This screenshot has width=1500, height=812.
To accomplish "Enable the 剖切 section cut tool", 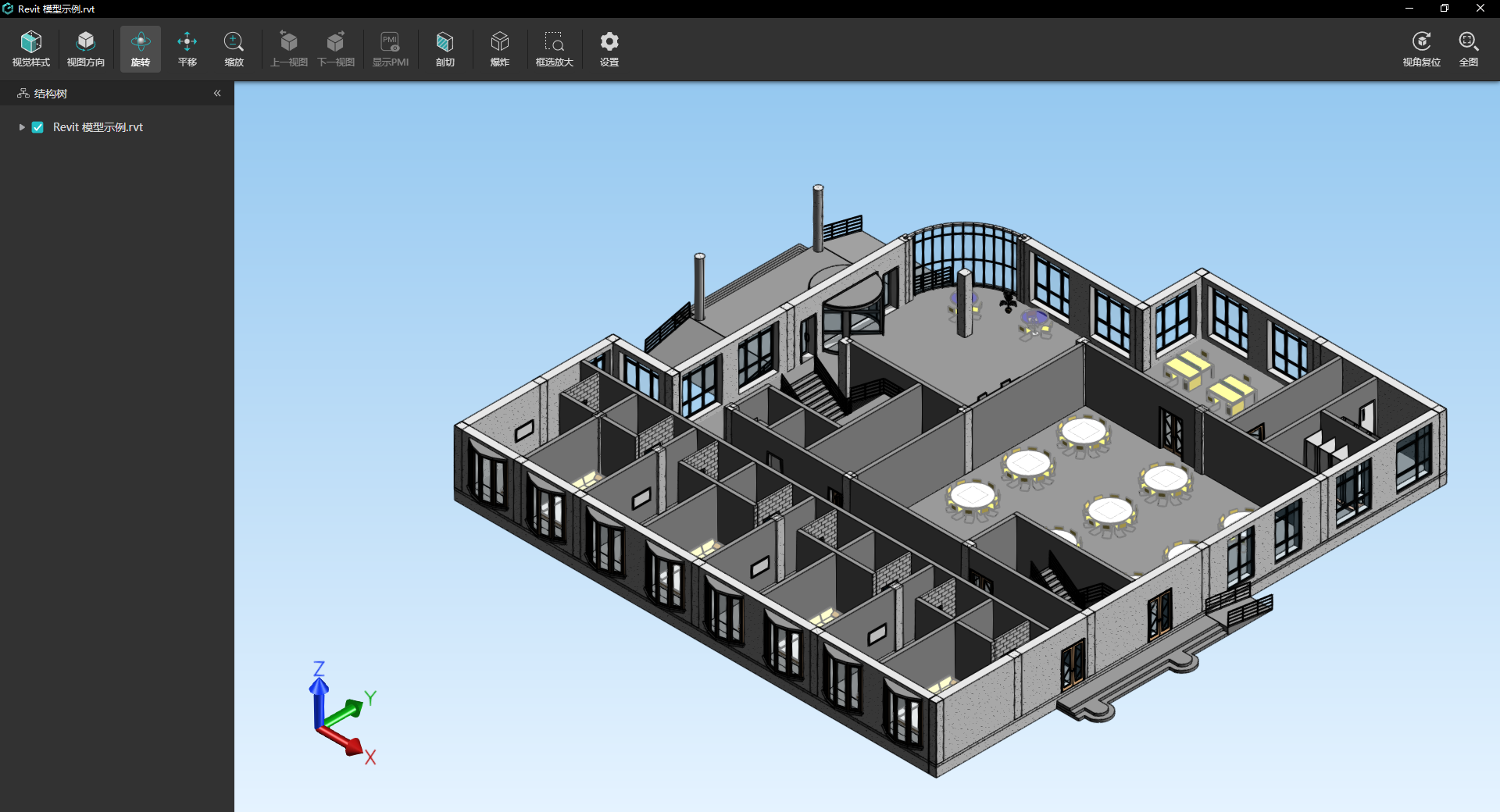I will point(445,48).
